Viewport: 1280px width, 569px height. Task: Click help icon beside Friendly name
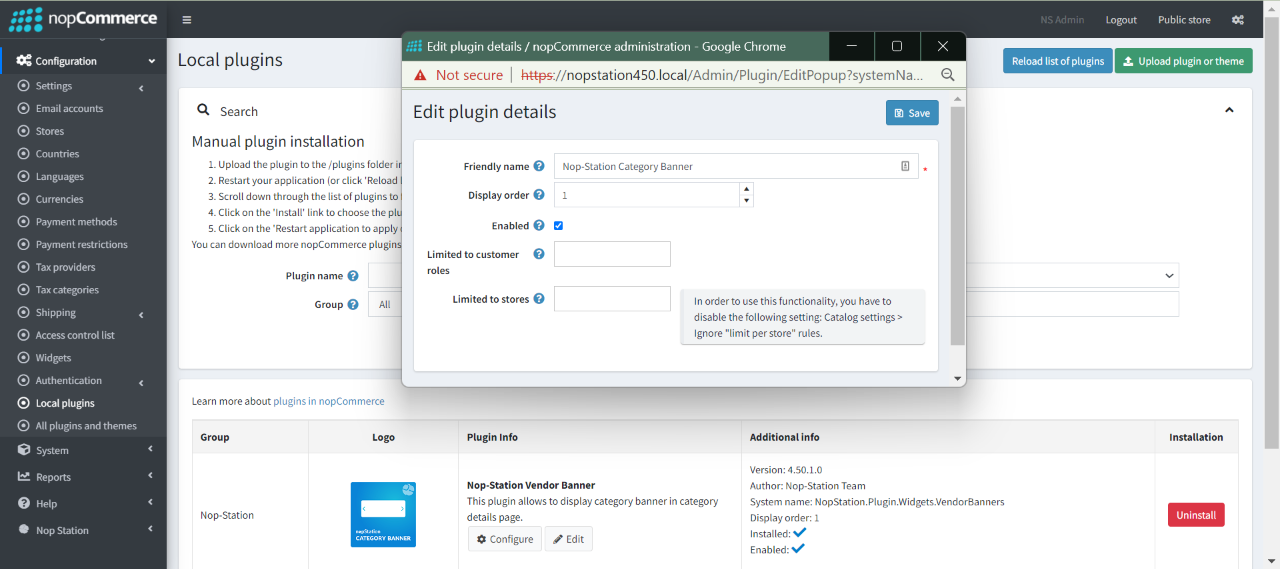coord(539,166)
